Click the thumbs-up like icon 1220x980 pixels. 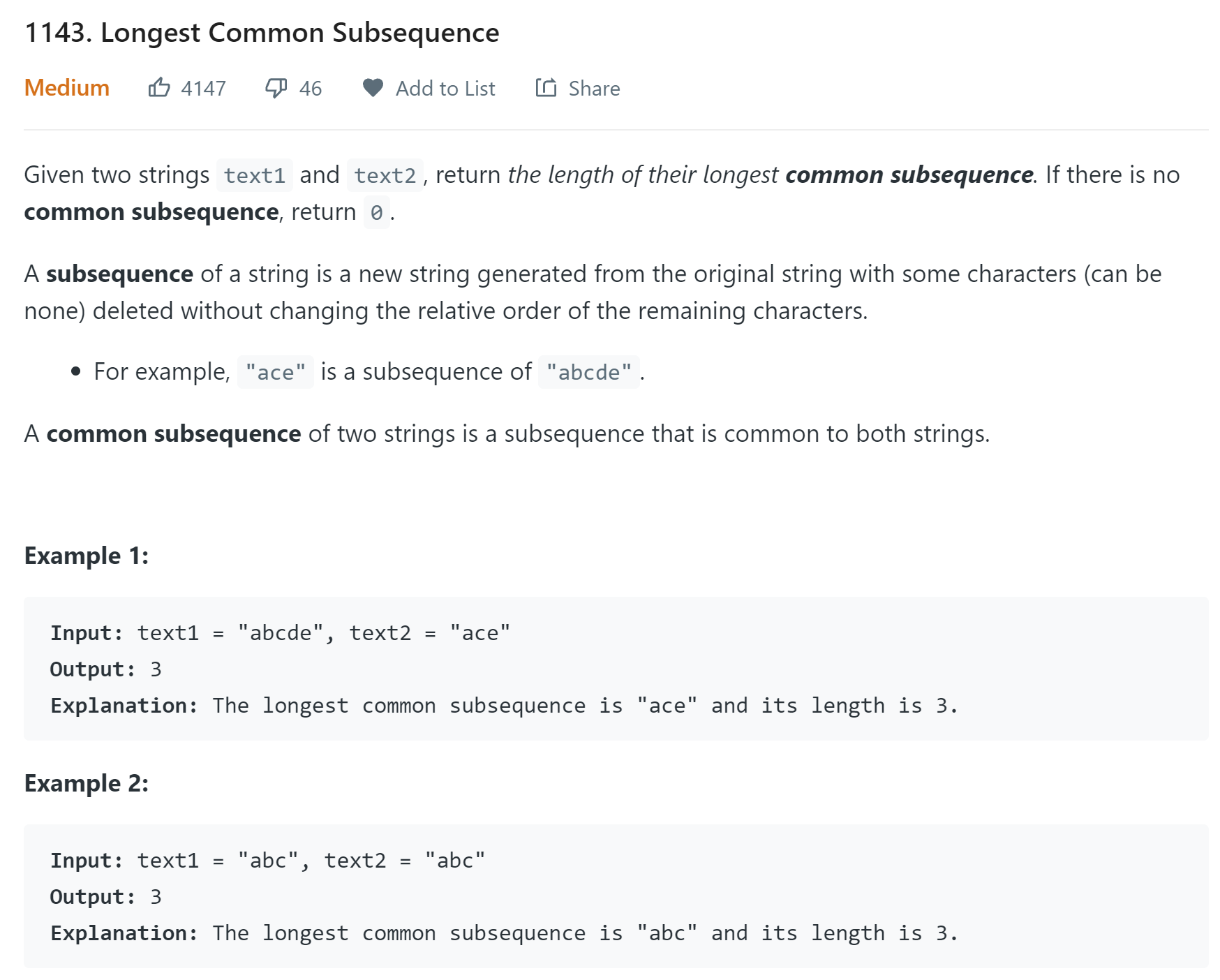[x=159, y=87]
